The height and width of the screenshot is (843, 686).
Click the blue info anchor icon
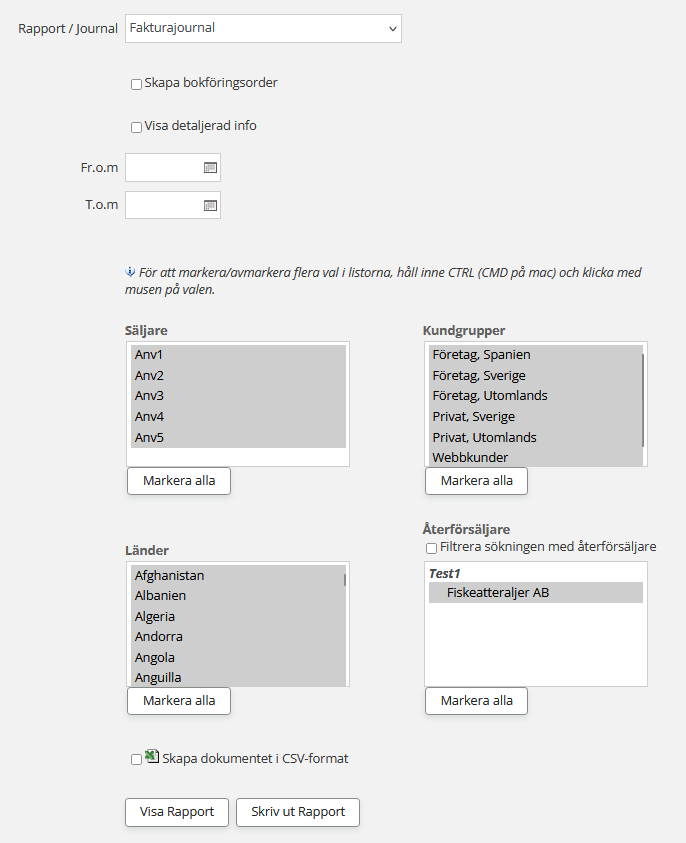pos(129,272)
